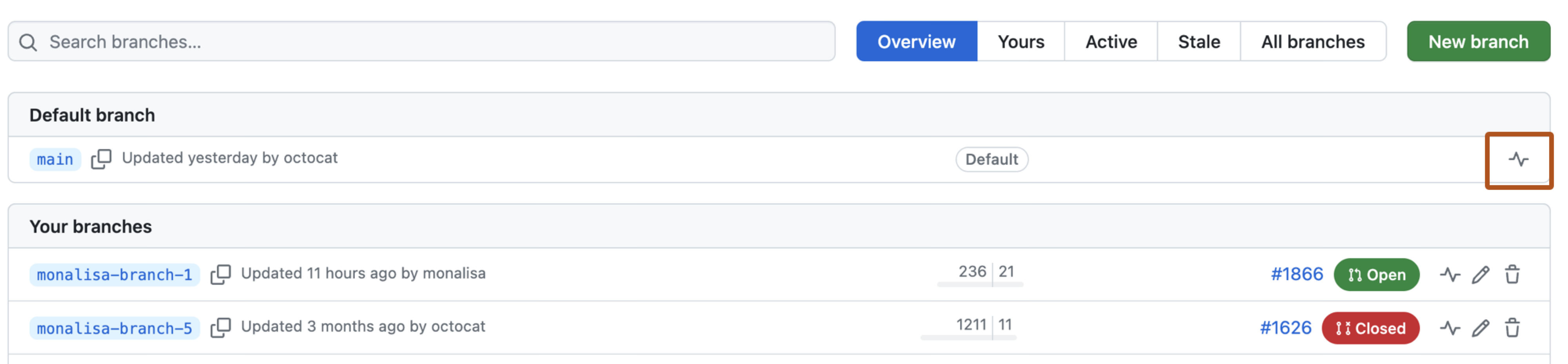Rename monalisa-branch-5 with the pencil icon
1568x364 pixels.
click(x=1481, y=328)
